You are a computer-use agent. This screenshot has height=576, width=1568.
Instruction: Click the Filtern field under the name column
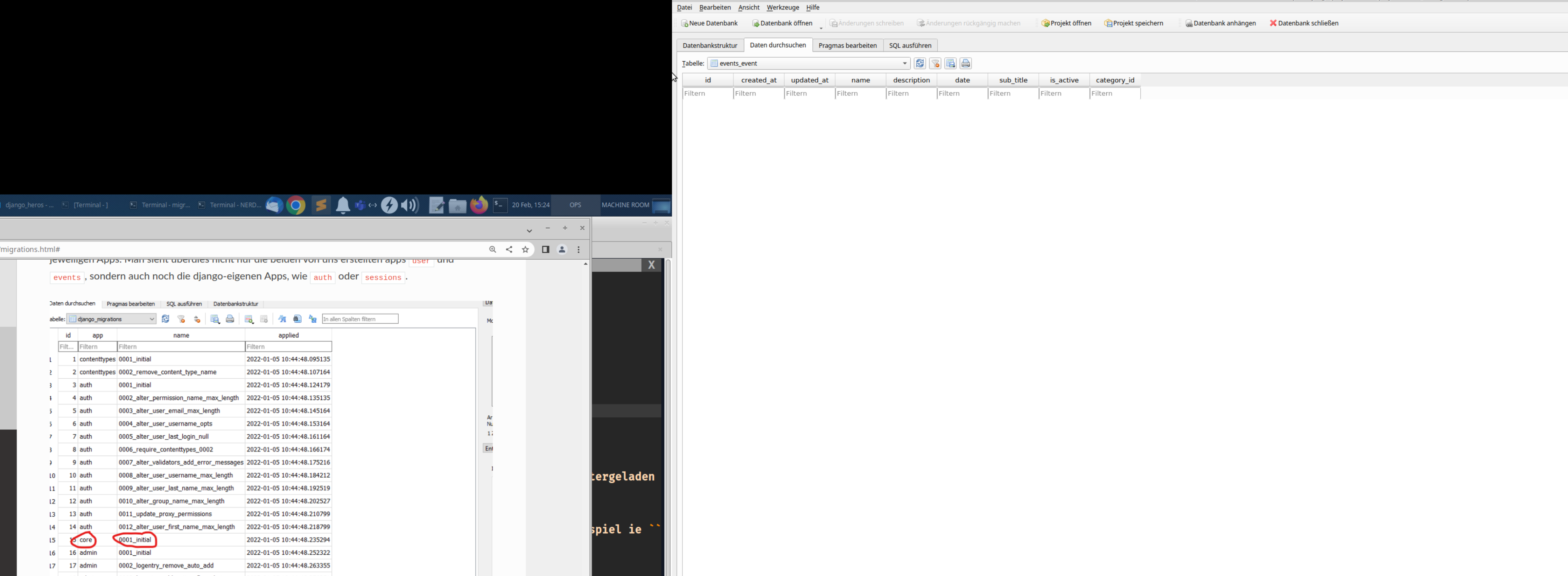pos(860,93)
